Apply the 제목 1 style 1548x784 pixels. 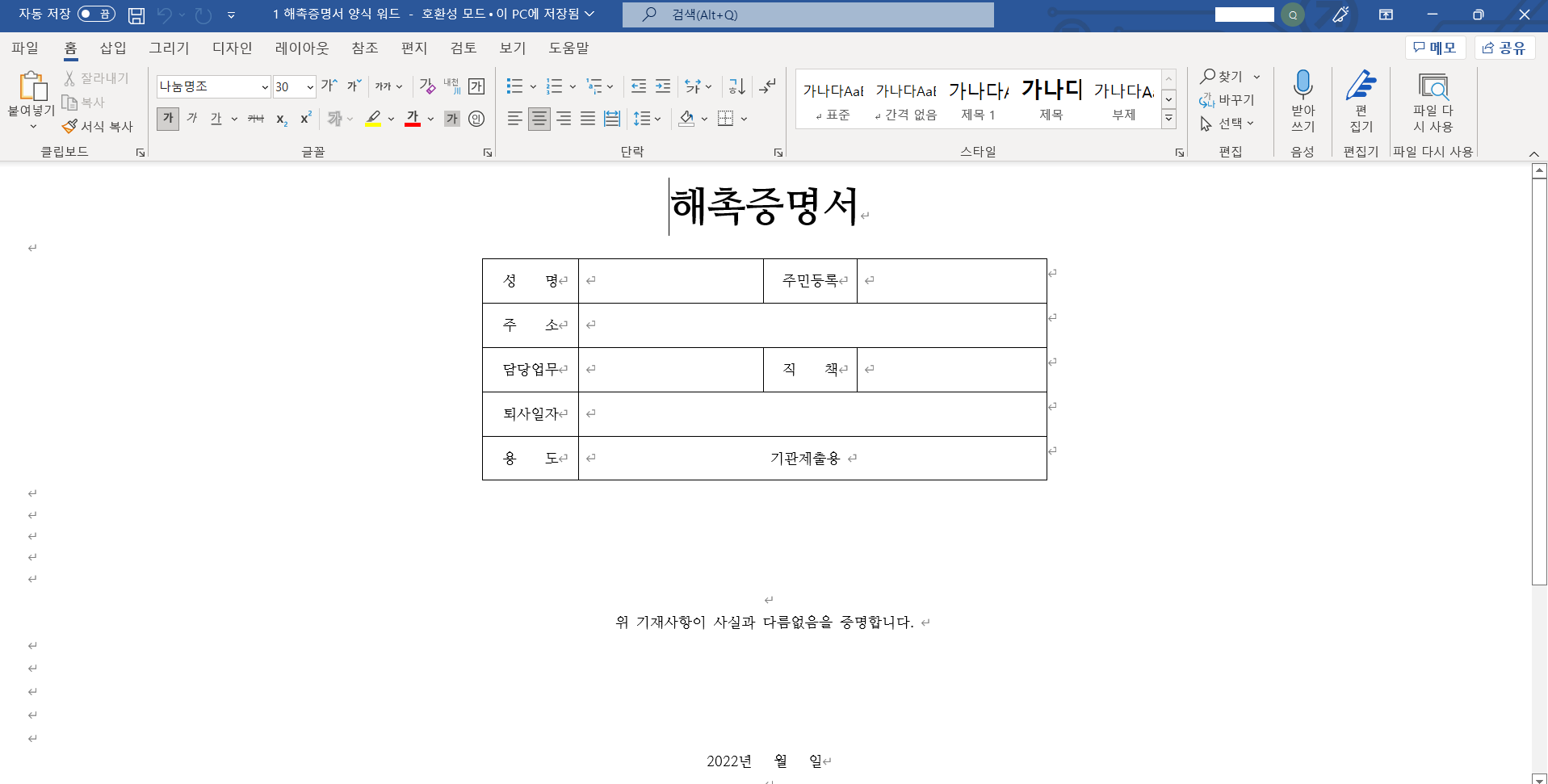(978, 100)
